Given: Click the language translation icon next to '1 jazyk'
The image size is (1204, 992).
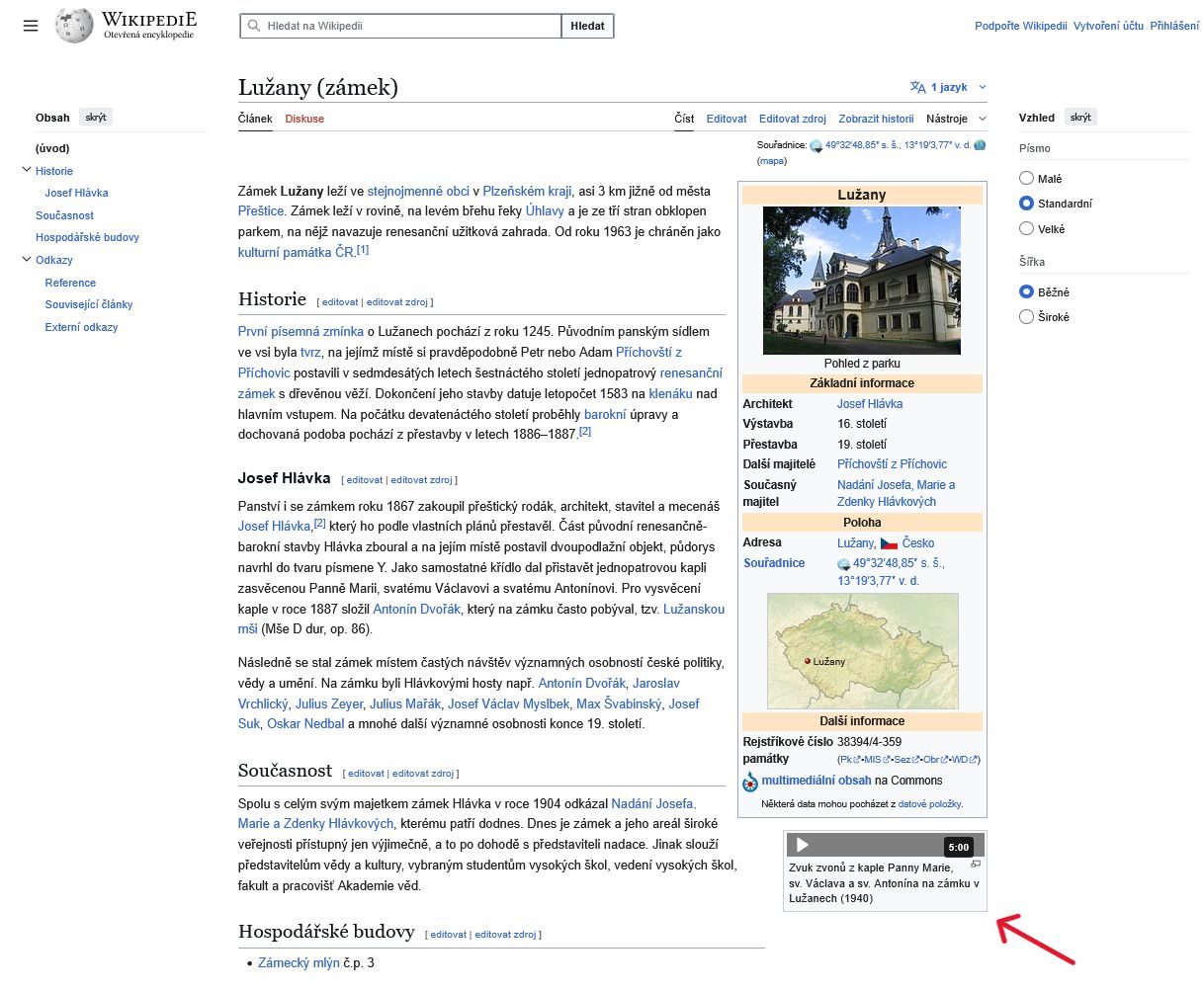Looking at the screenshot, I should (917, 87).
